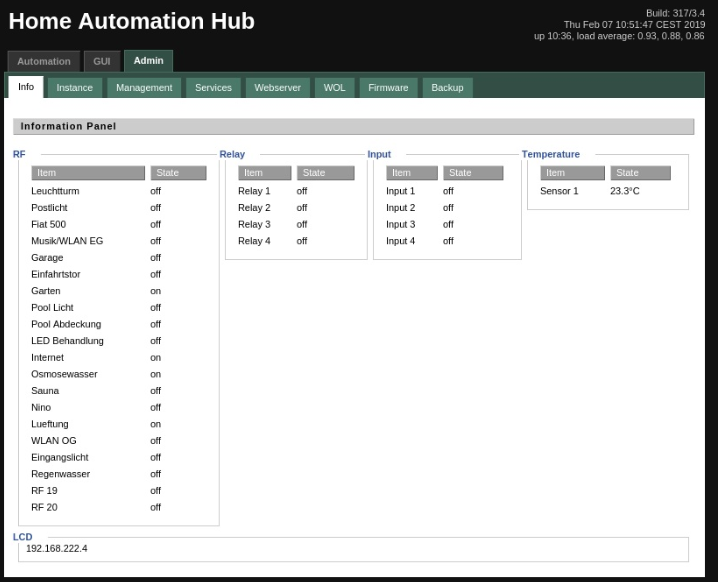The height and width of the screenshot is (582, 718).
Task: Select the RF 19 item
Action: [44, 490]
